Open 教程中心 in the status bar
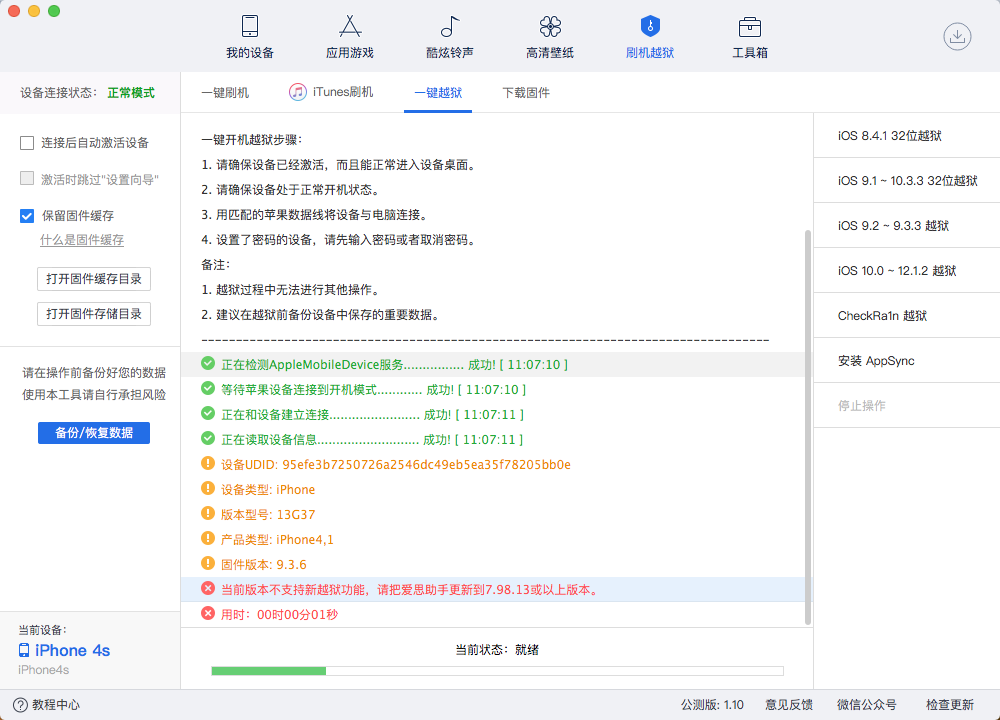The width and height of the screenshot is (1000, 720). pos(56,705)
